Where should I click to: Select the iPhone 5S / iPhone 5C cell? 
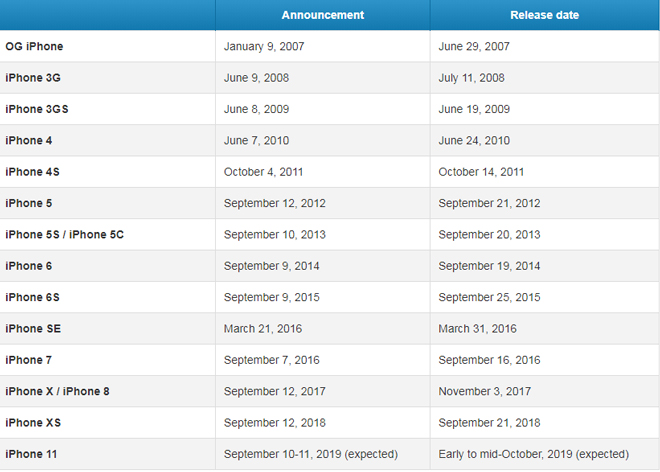click(x=64, y=235)
